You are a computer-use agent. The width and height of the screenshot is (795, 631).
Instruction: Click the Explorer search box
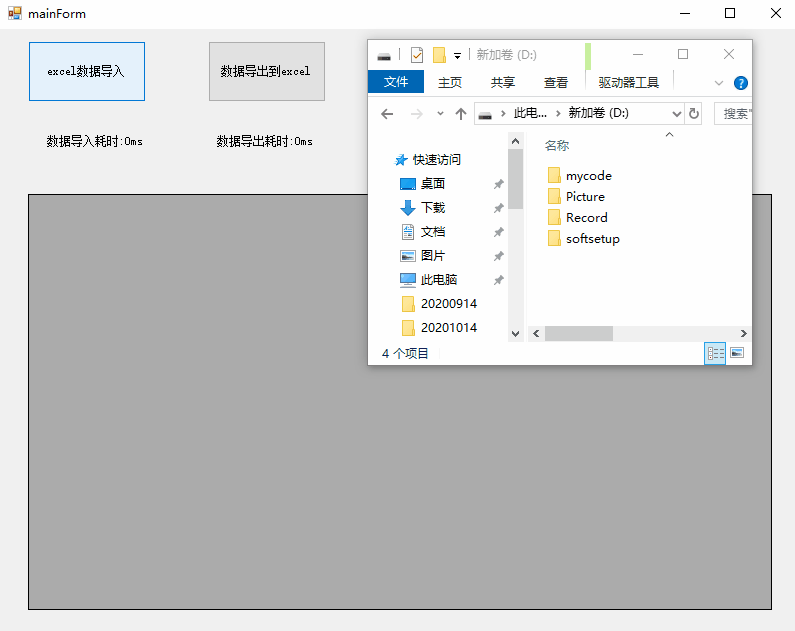tap(733, 114)
